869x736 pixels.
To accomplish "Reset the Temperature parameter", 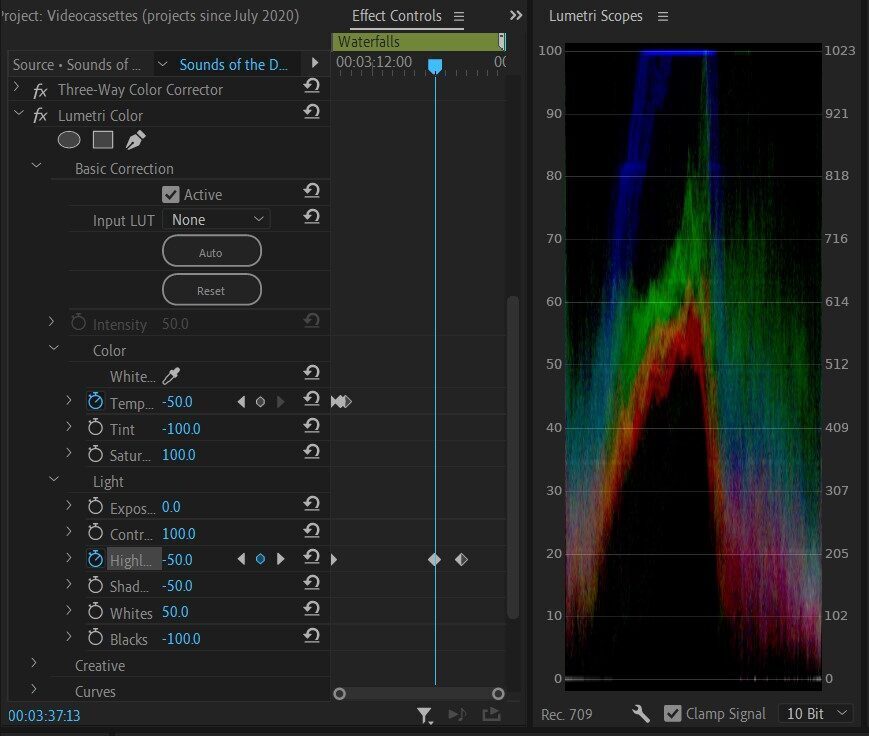I will [x=311, y=399].
